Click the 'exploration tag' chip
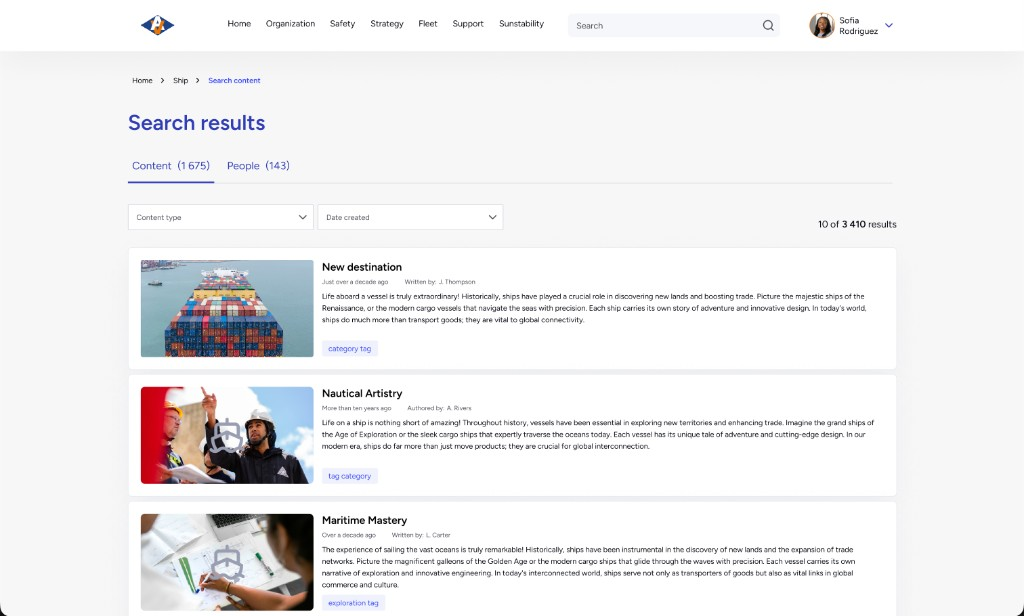The width and height of the screenshot is (1024, 616). click(x=353, y=603)
